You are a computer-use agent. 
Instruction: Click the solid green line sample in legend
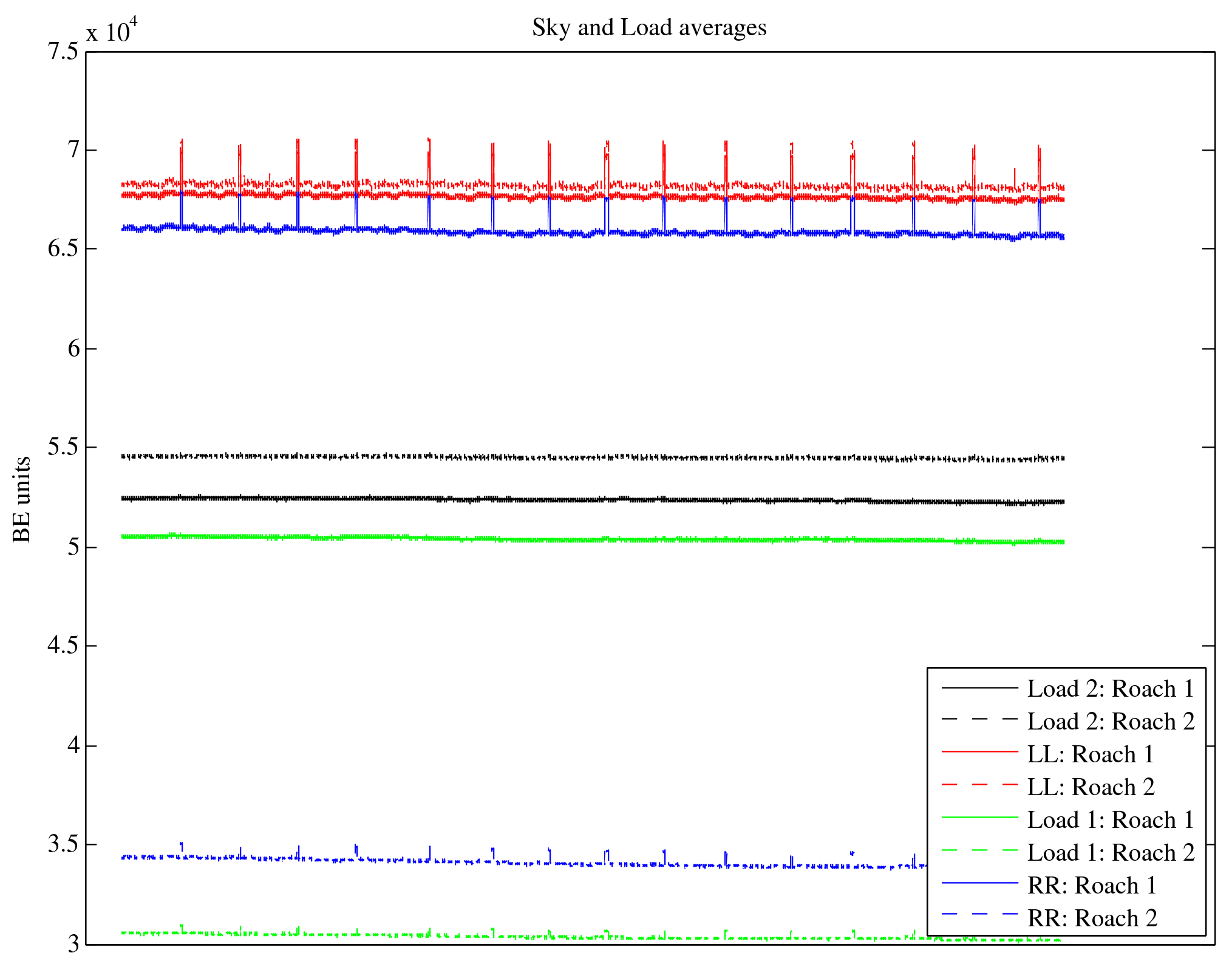(x=979, y=818)
